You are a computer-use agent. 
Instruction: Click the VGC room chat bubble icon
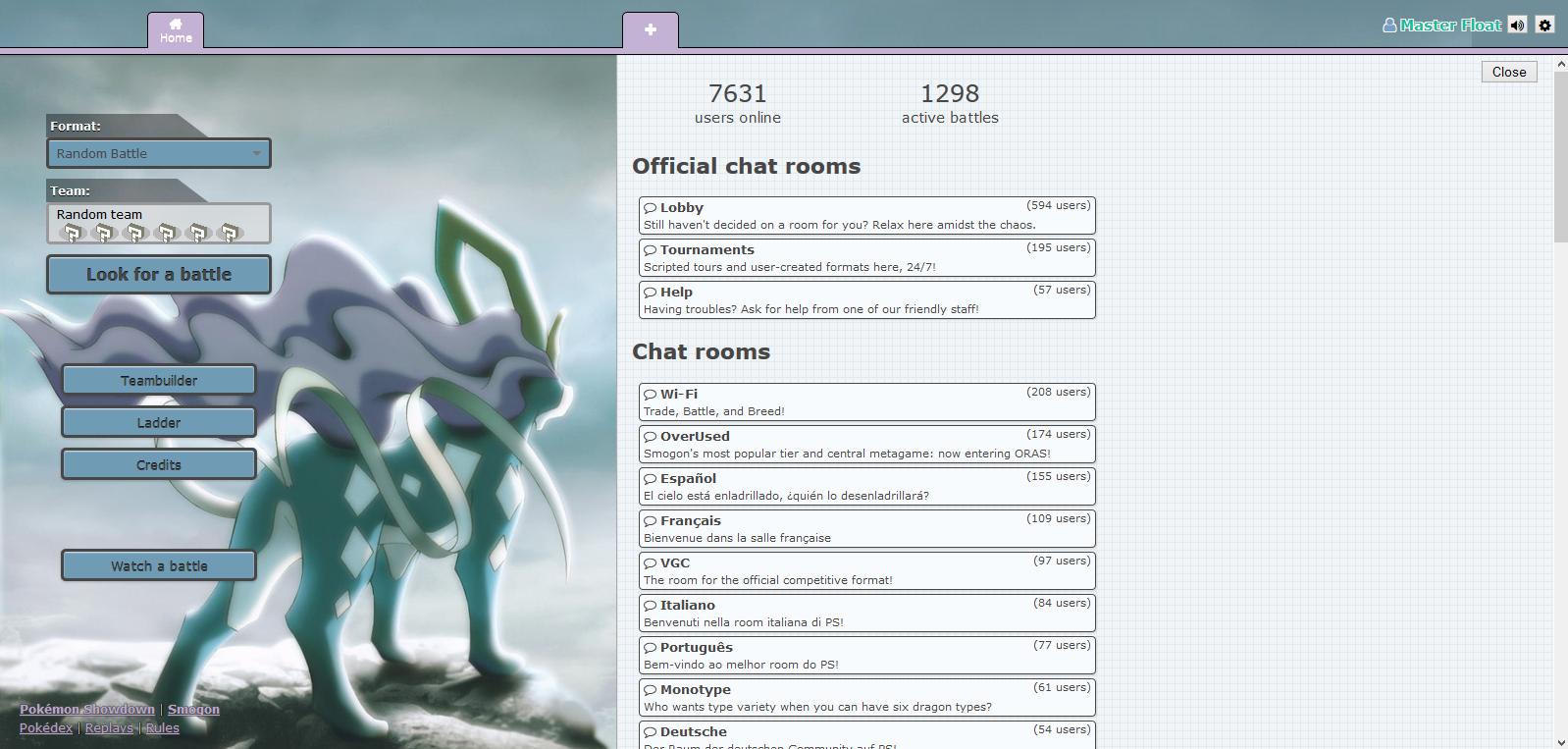(x=650, y=563)
